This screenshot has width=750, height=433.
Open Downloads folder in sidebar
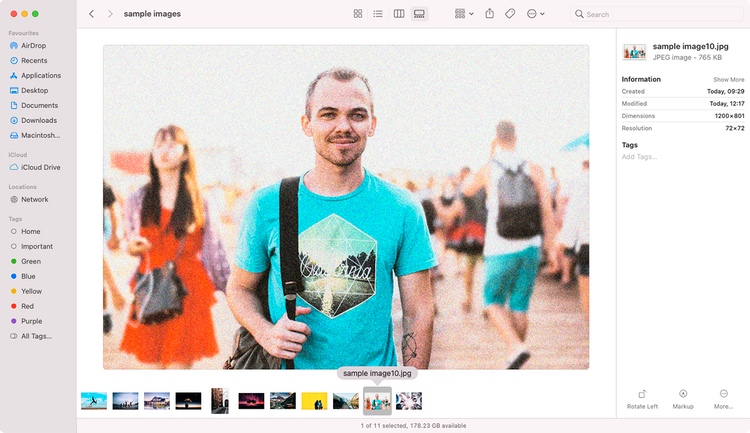tap(38, 120)
